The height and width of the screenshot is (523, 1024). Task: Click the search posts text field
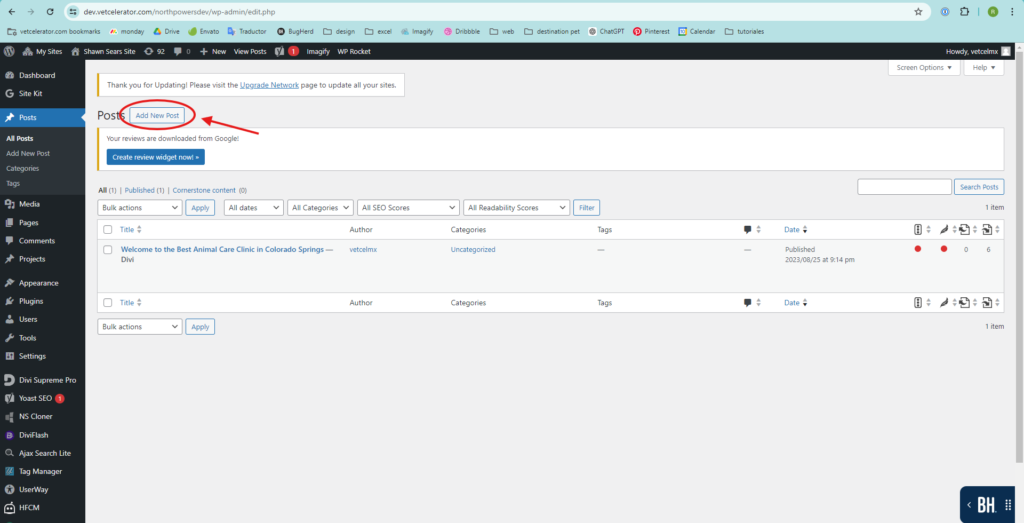point(904,187)
